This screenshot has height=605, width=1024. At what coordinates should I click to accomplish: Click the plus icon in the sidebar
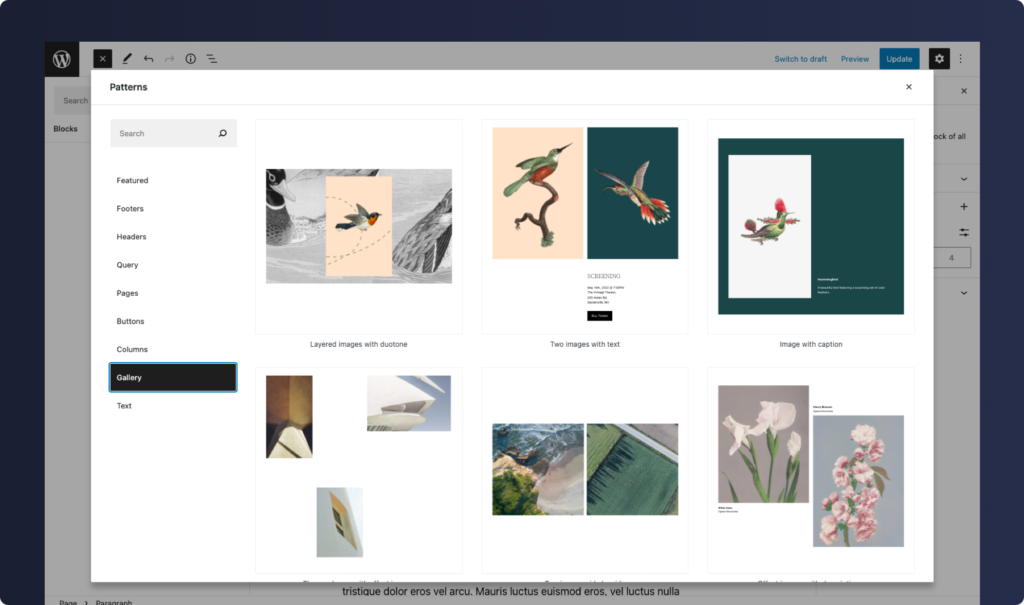tap(964, 206)
